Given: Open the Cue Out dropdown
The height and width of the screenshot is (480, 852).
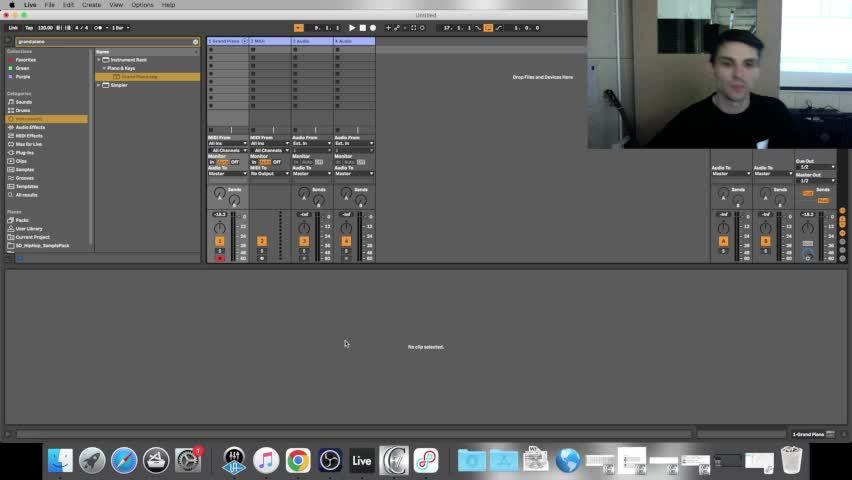Looking at the screenshot, I should coord(816,167).
